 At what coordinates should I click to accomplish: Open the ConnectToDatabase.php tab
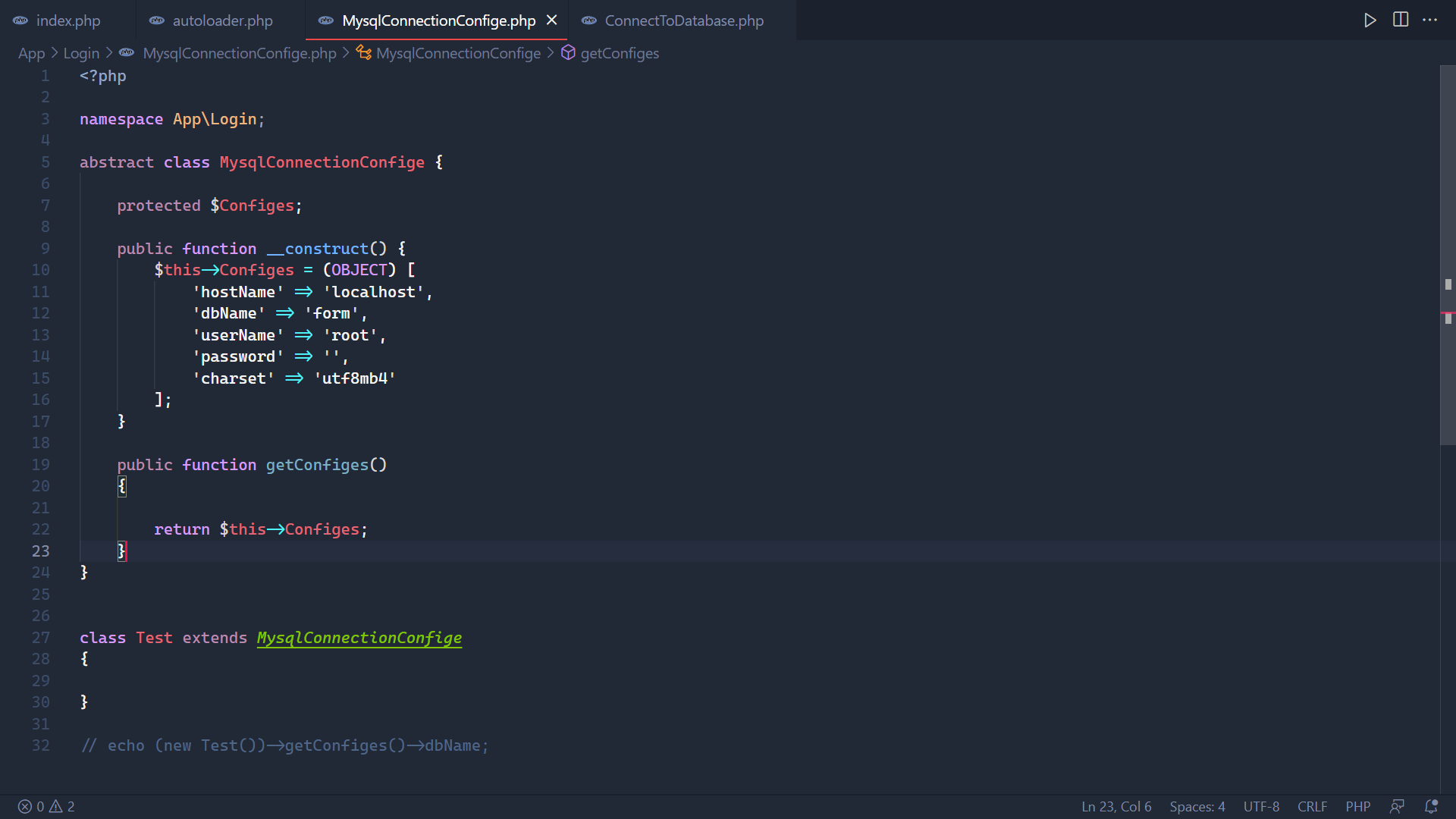(683, 20)
